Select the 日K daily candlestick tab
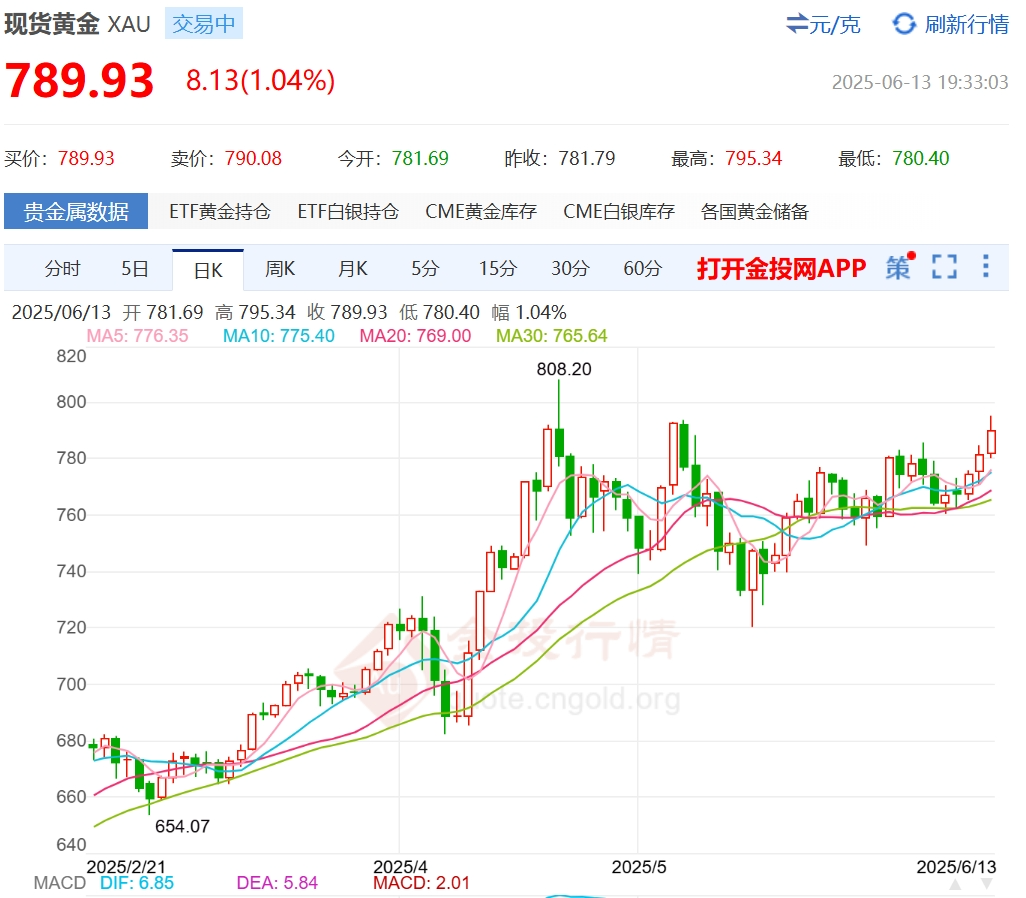The image size is (1026, 898). pyautogui.click(x=208, y=270)
